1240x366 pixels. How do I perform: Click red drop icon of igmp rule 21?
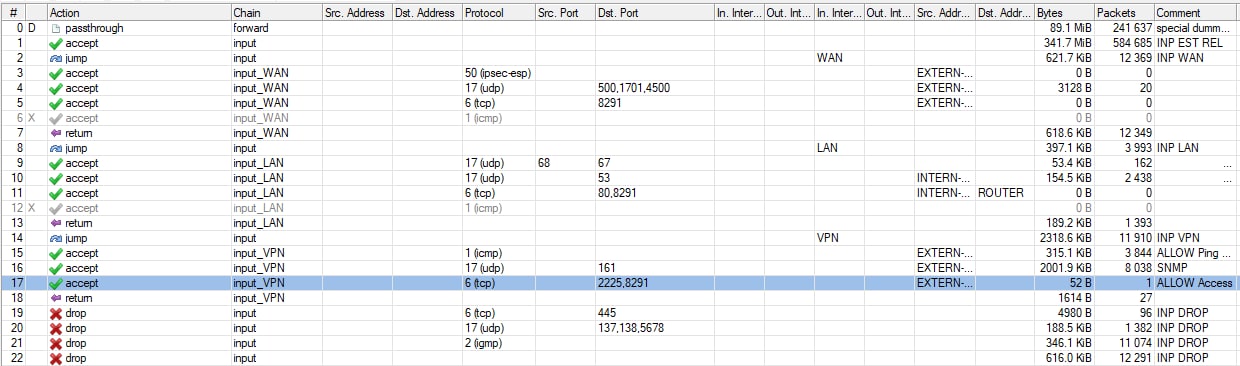tap(55, 343)
